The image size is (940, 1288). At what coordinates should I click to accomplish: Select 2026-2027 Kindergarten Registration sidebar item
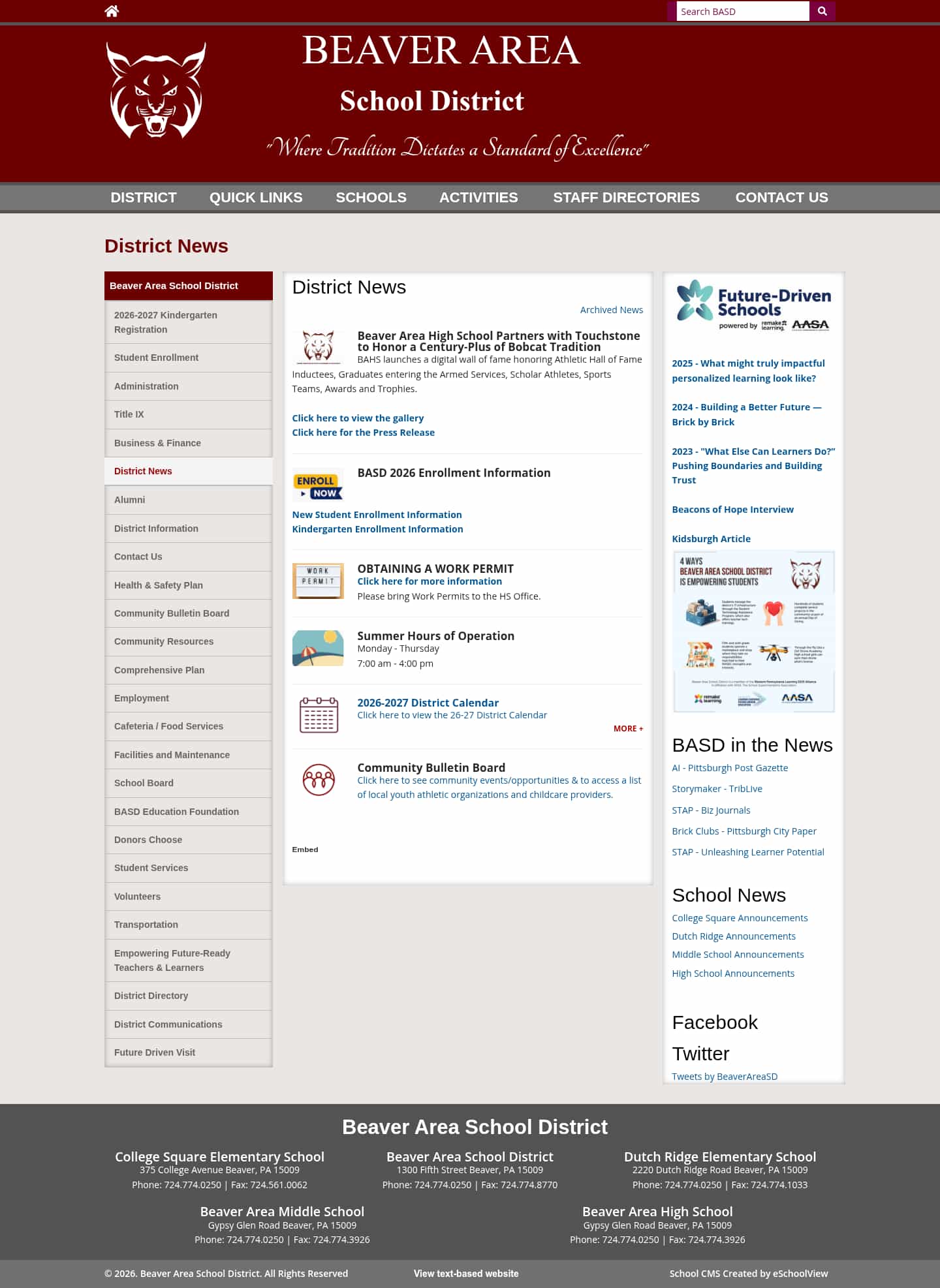click(x=189, y=322)
